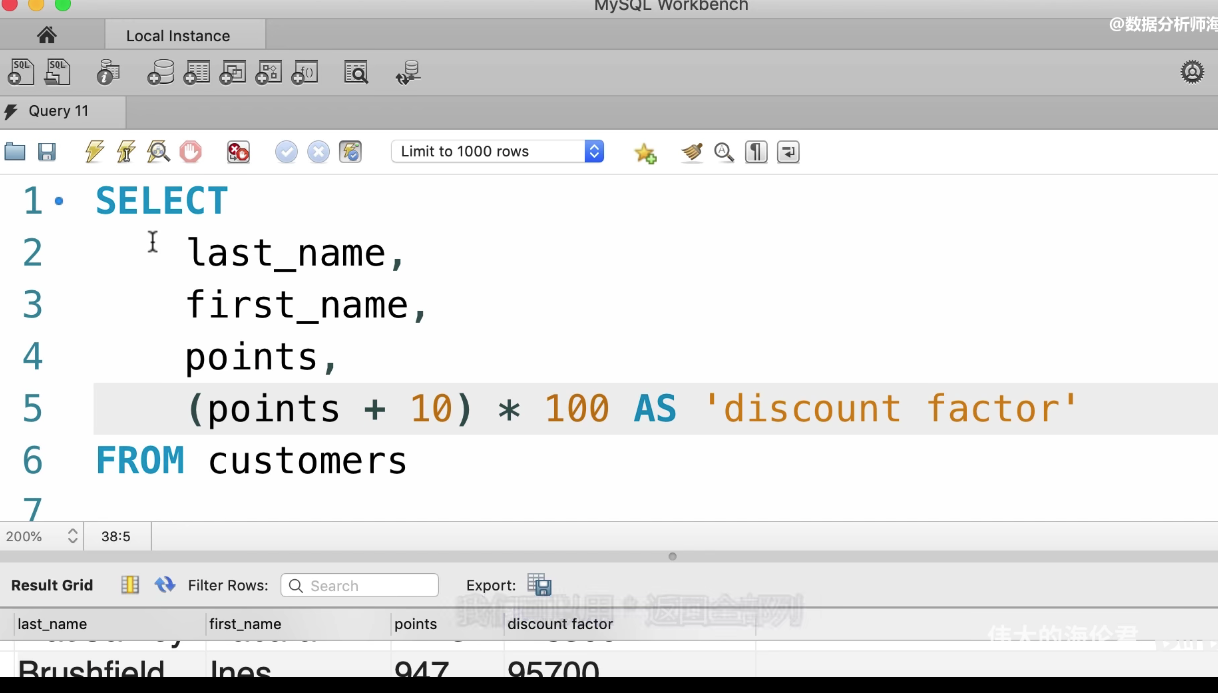Beautify the SQL with the broom icon
The image size is (1218, 693).
(692, 152)
